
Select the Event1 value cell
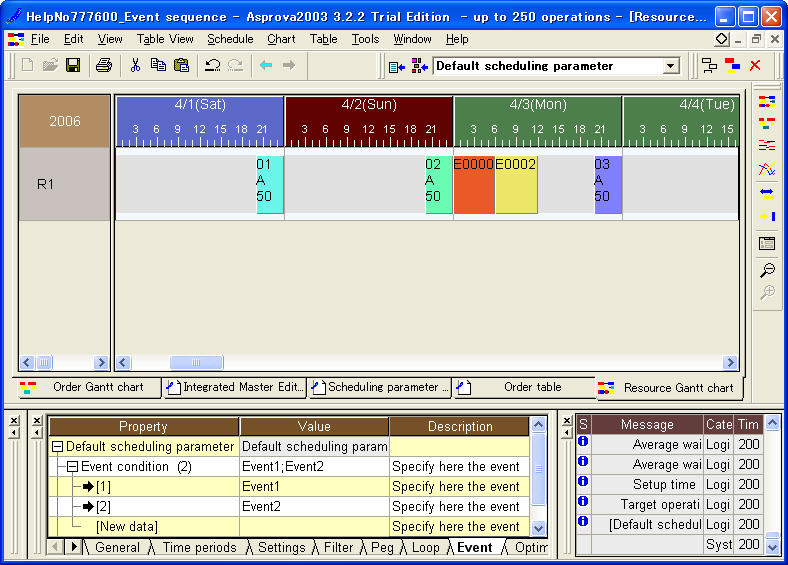click(x=314, y=487)
